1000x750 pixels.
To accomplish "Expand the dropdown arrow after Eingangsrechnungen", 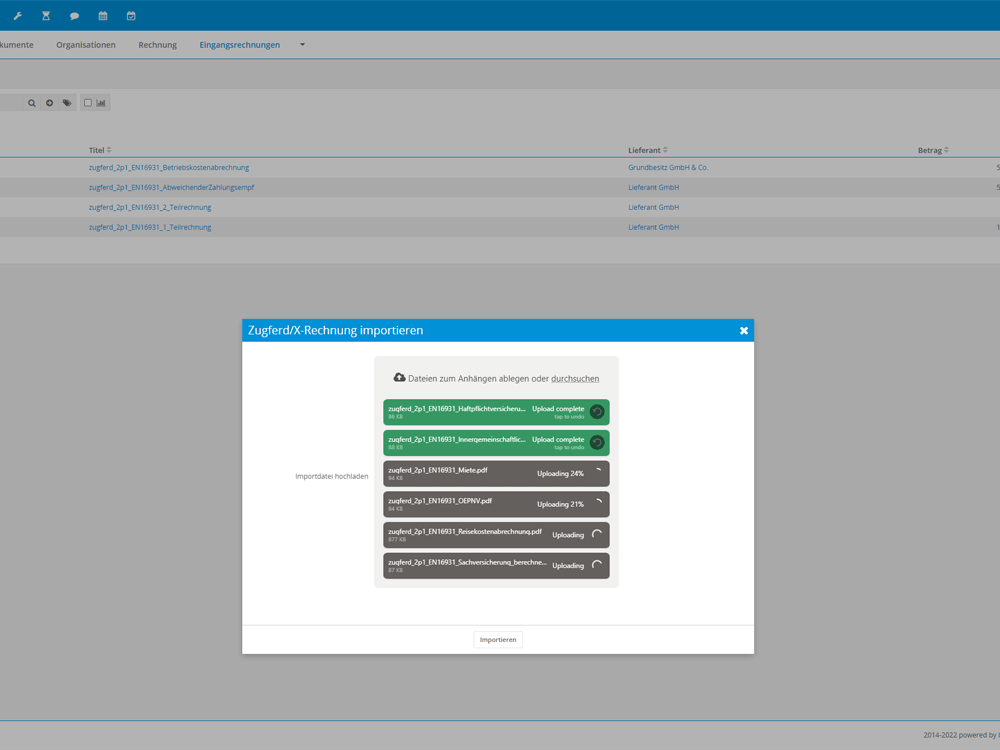I will point(302,45).
